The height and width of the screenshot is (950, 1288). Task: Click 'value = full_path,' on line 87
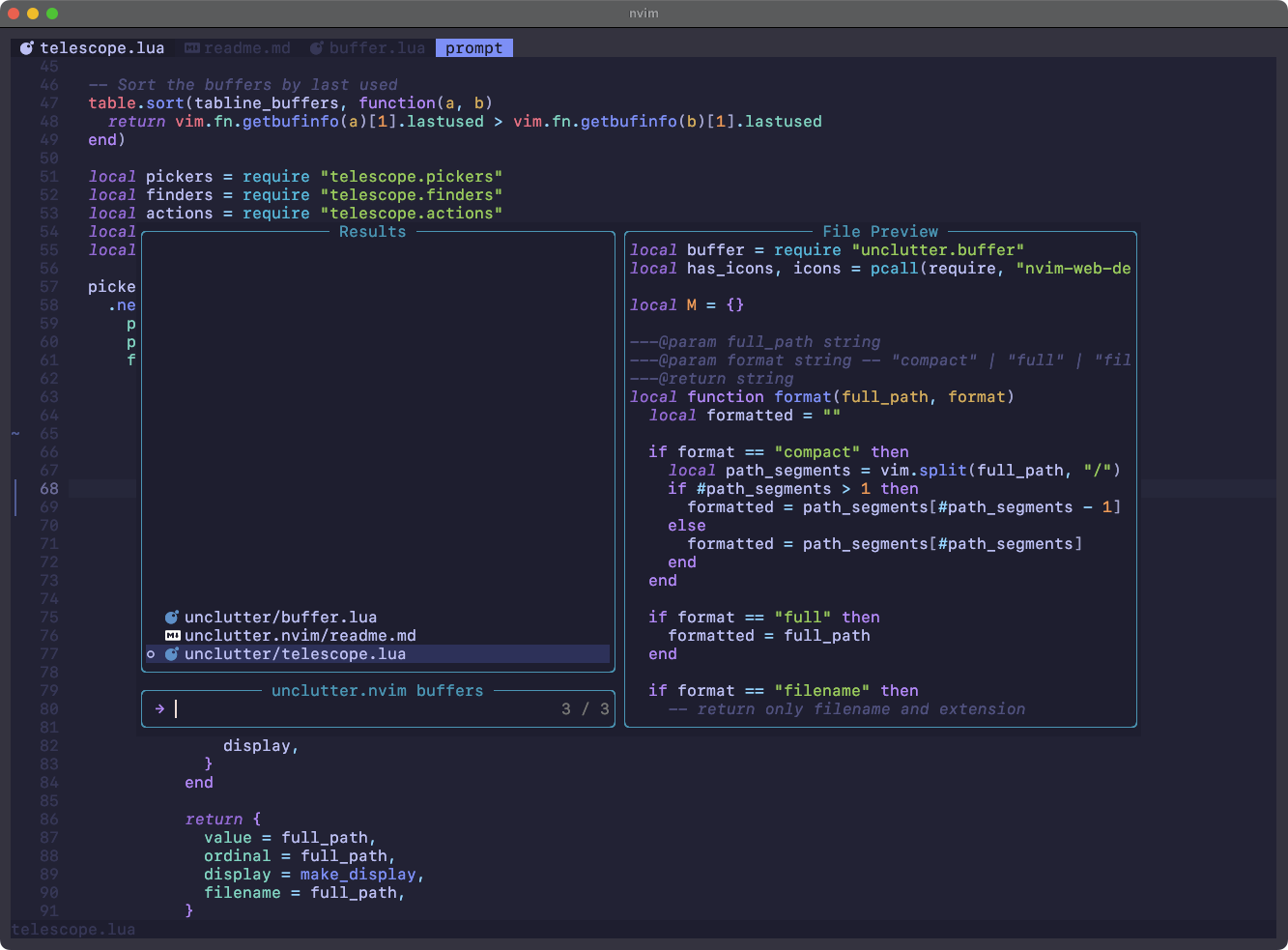(291, 838)
